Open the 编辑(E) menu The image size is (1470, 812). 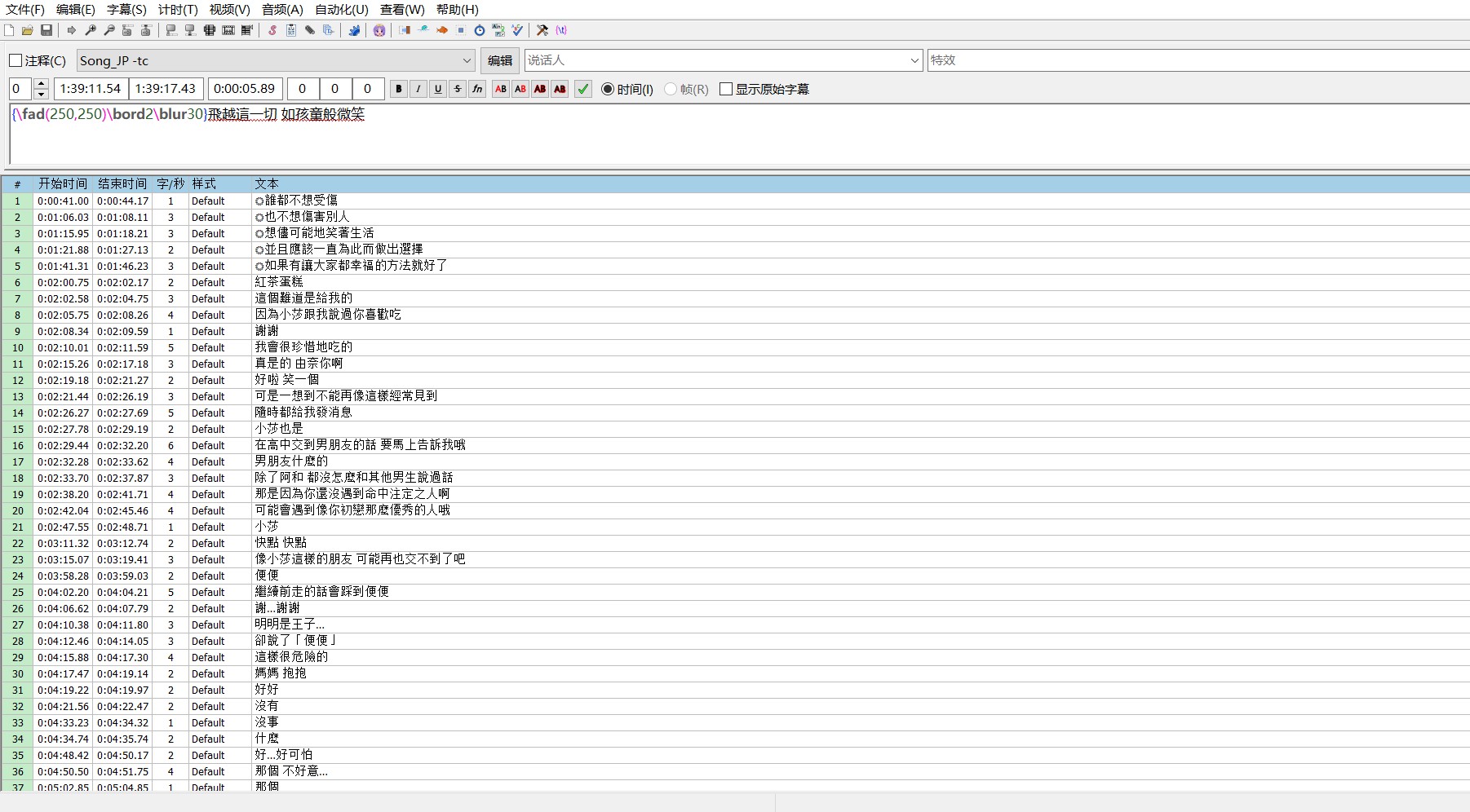coord(76,10)
